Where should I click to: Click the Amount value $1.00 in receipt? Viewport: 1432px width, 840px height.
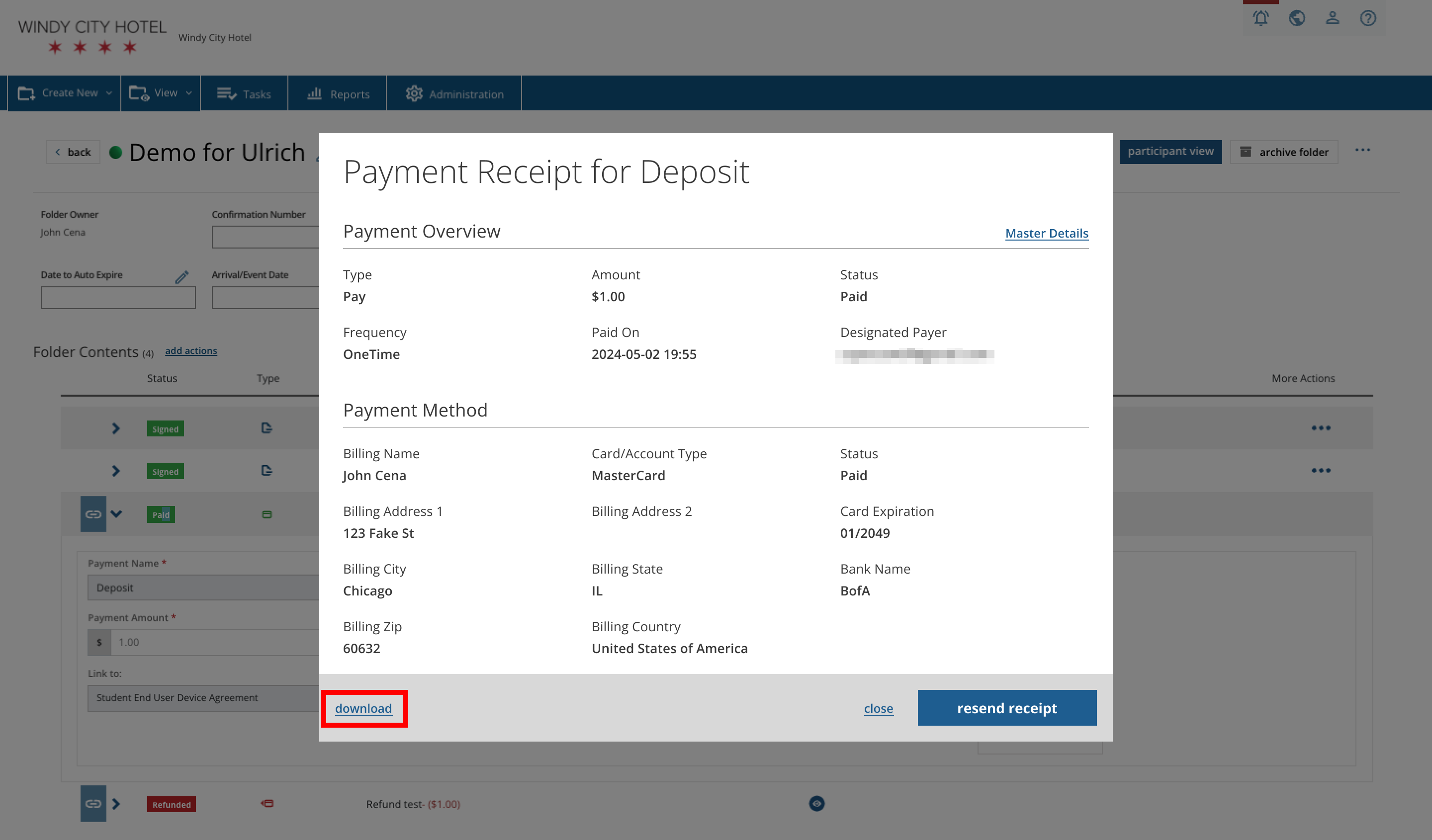[x=608, y=296]
